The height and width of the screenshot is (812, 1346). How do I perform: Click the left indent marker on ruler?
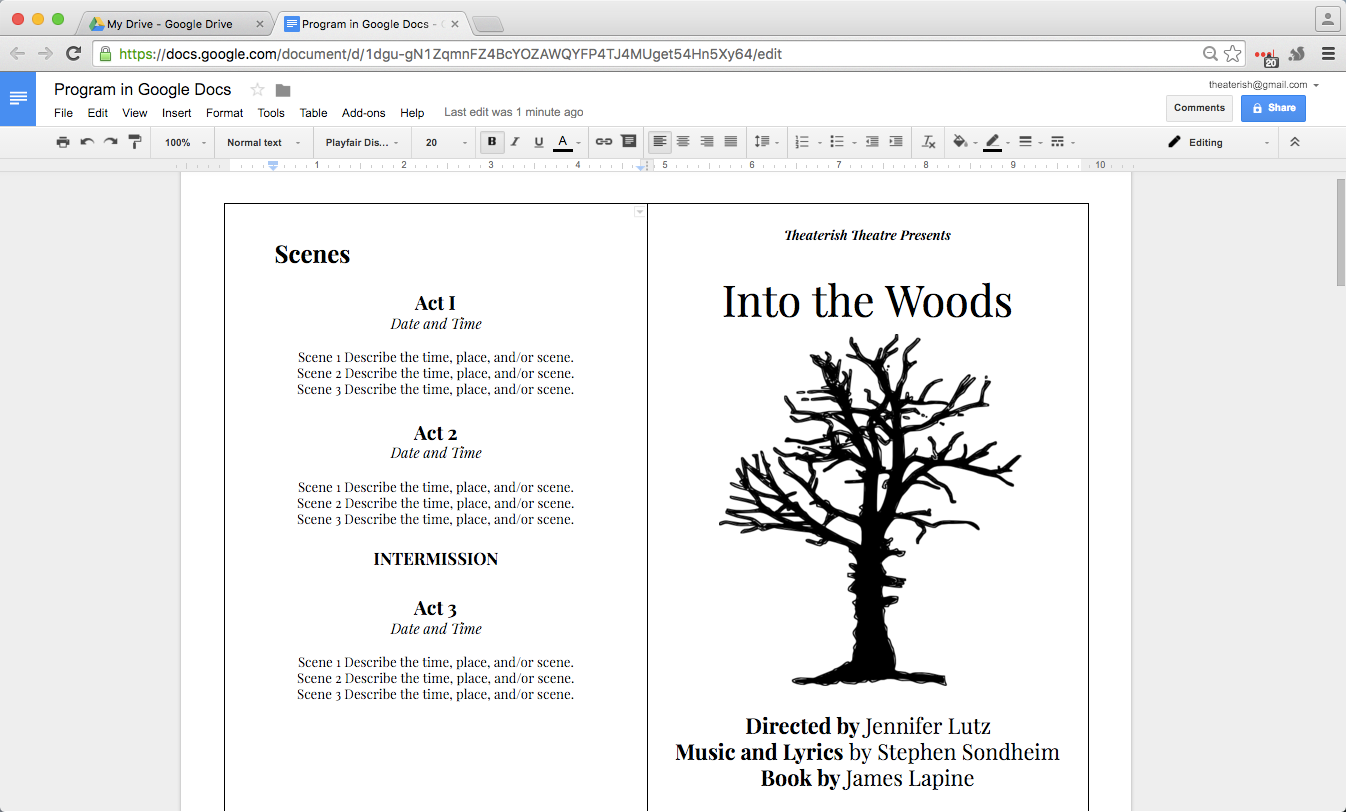click(273, 167)
